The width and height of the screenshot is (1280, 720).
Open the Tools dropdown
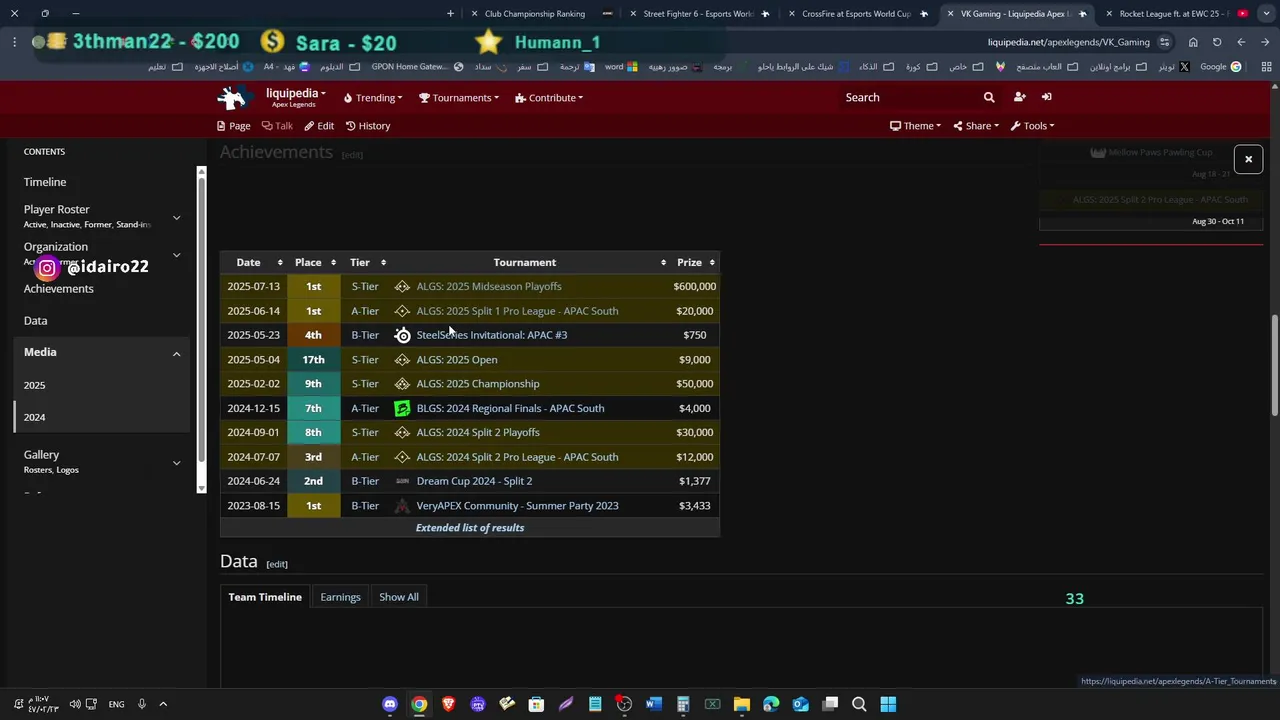(1032, 126)
